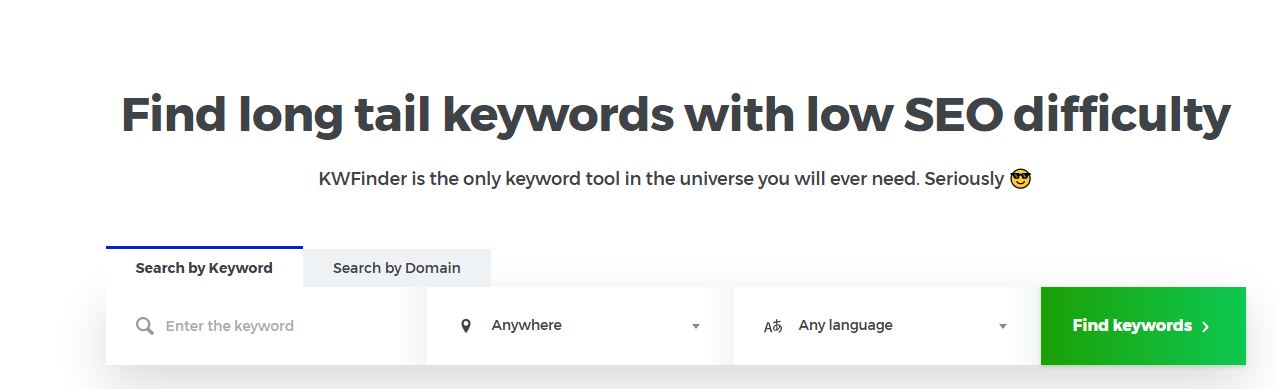Click the word "Seriously" in the subtitle
Viewport: 1277px width, 389px height.
click(964, 180)
